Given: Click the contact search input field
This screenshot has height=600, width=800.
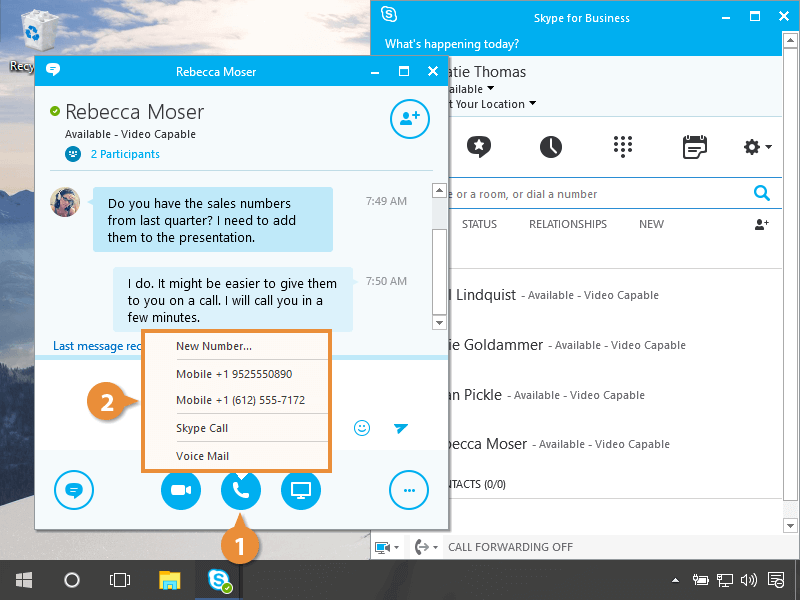Looking at the screenshot, I should coord(595,194).
